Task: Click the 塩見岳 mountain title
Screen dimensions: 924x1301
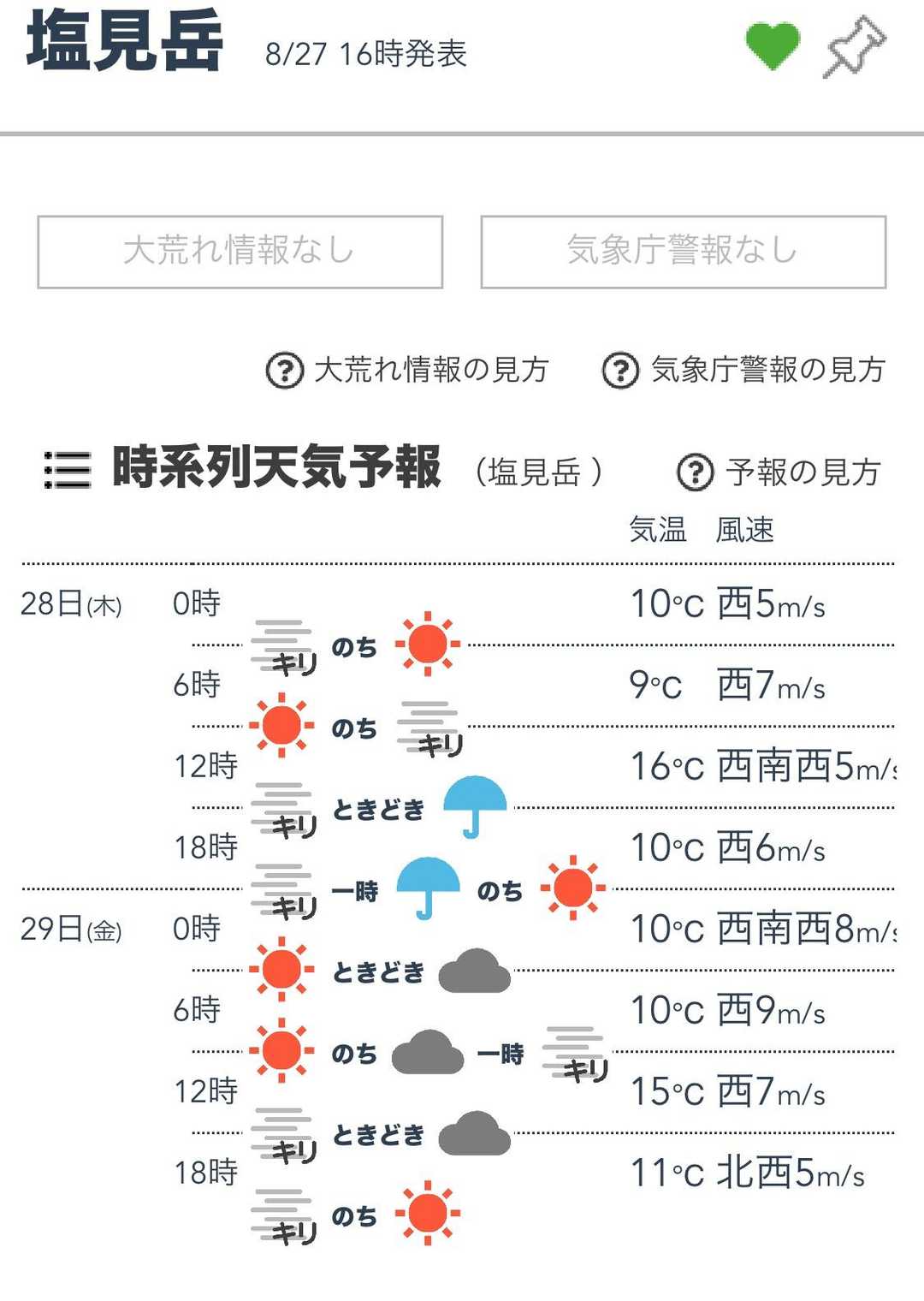Action: point(125,41)
